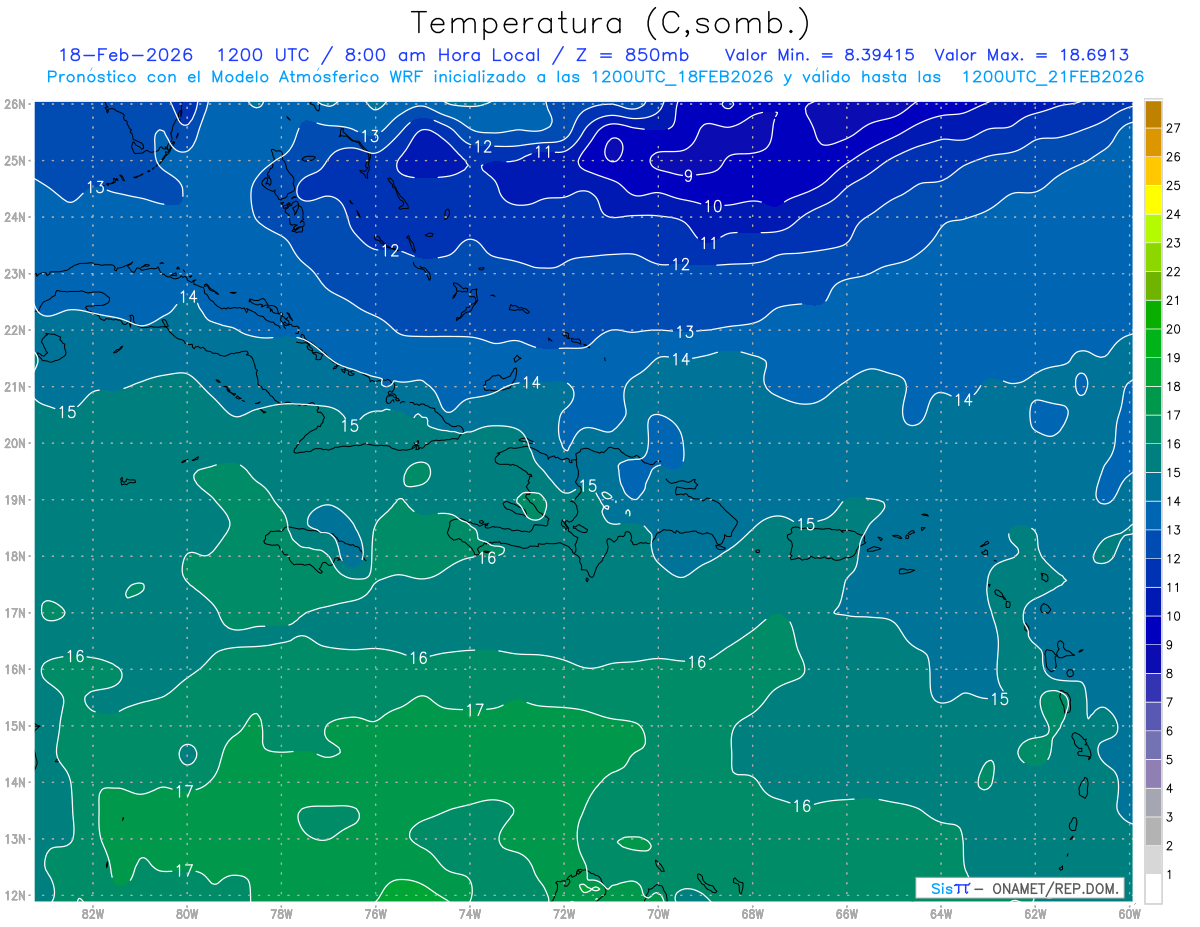Click the "14N" latitude axis label
Viewport: 1200px width, 927px height.
(15, 782)
